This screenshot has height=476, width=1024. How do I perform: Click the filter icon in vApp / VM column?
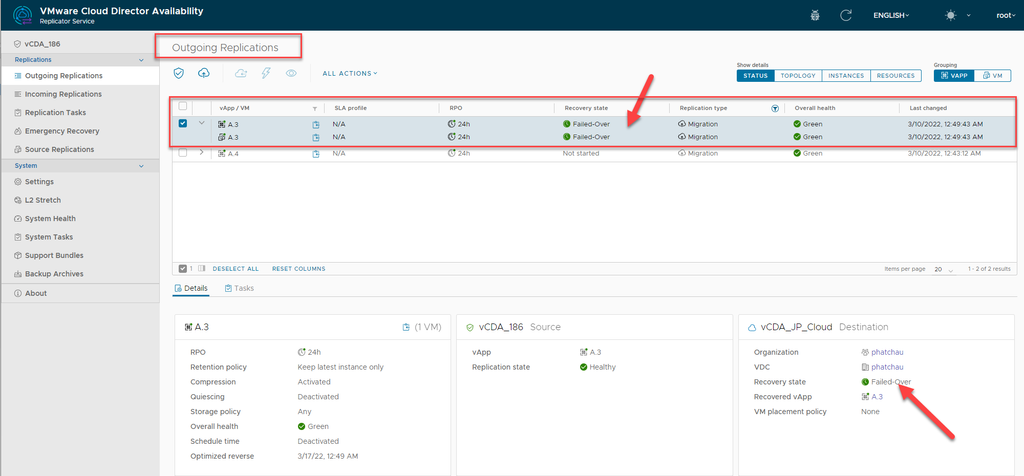click(315, 108)
